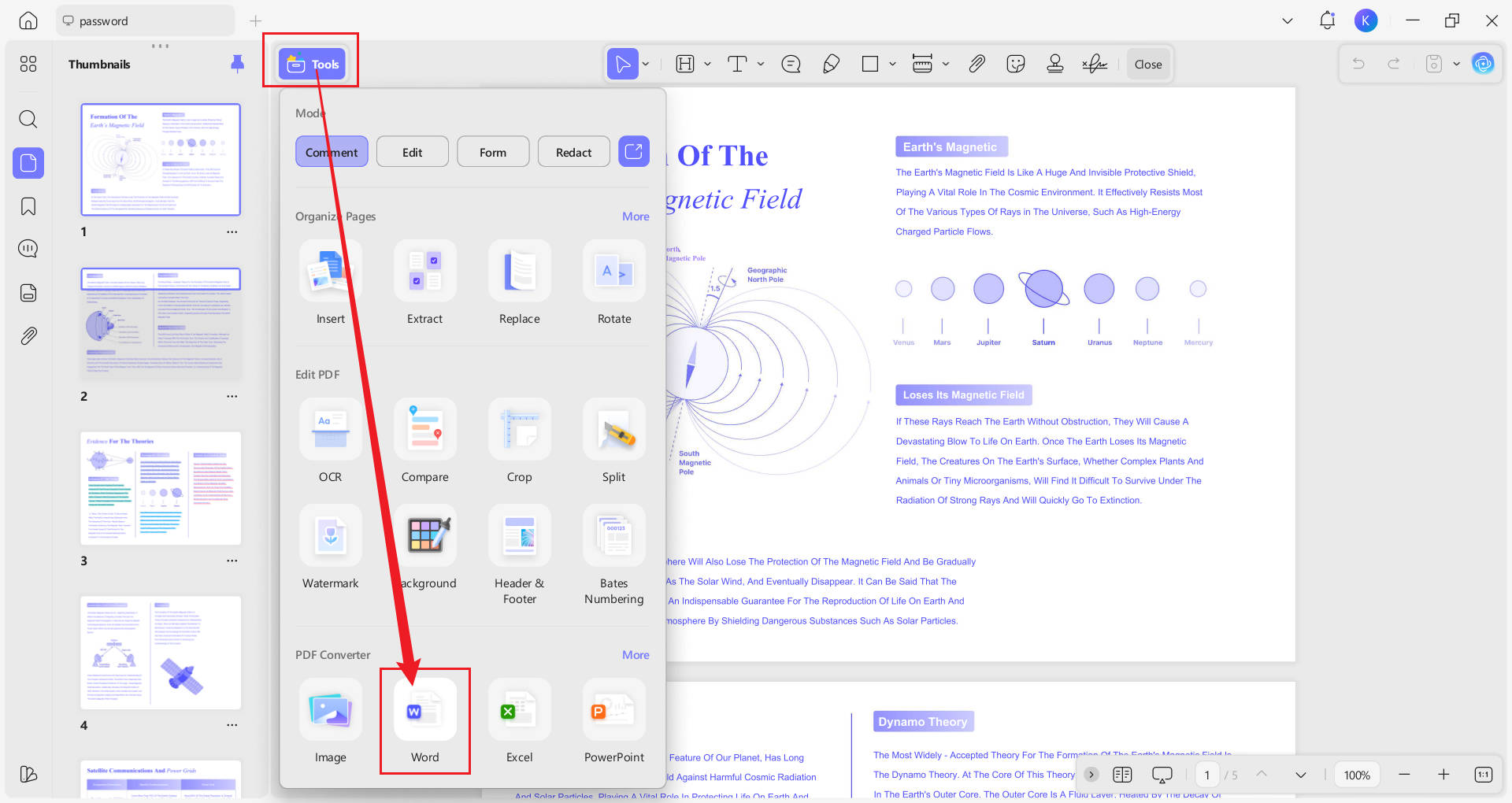This screenshot has height=803, width=1512.
Task: Choose the Insert pages tool
Action: point(331,283)
